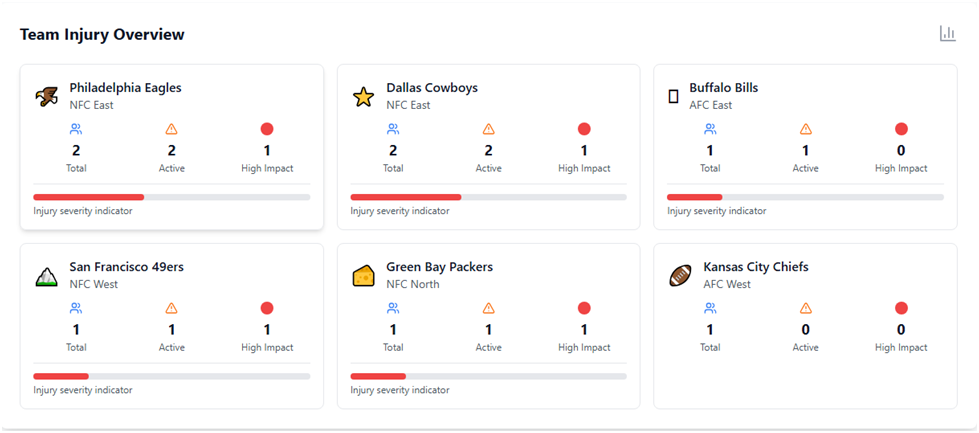The image size is (979, 433).
Task: Click AFC West under Kansas City Chiefs
Action: (x=727, y=285)
